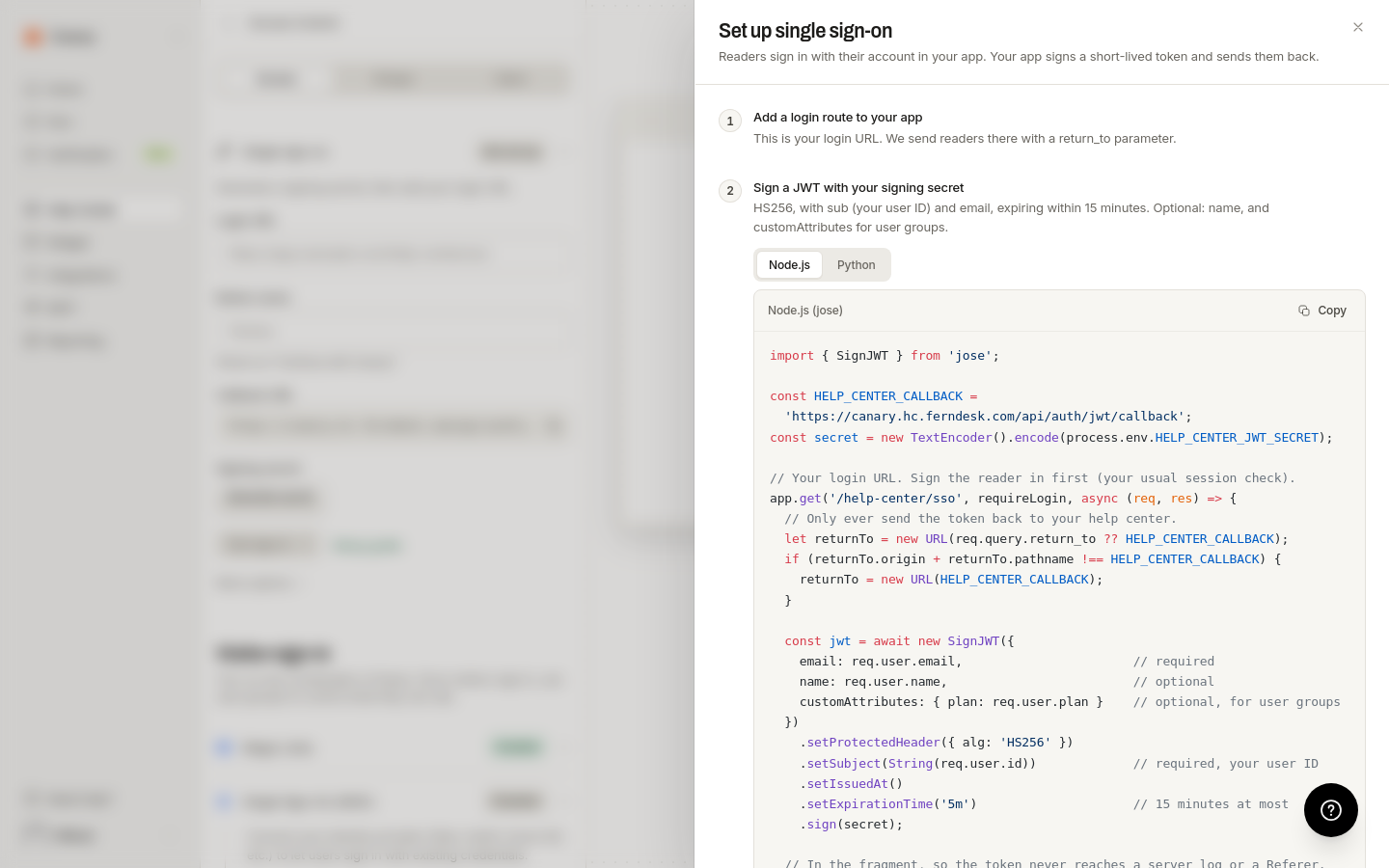The width and height of the screenshot is (1389, 868).
Task: Click the "email: req.user.email" code line
Action: [x=881, y=662]
